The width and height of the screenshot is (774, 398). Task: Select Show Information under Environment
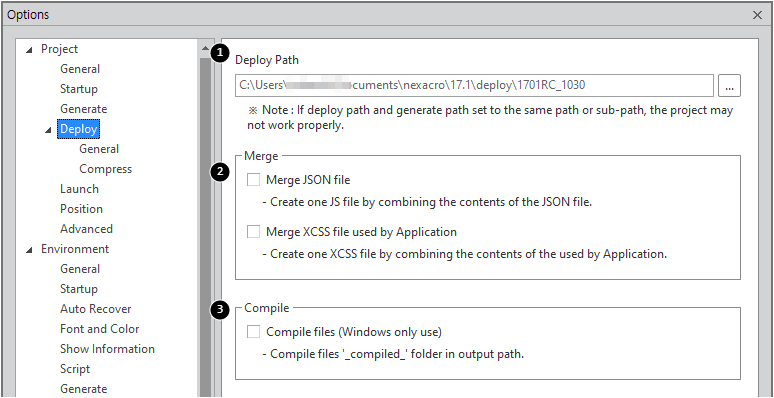(108, 349)
